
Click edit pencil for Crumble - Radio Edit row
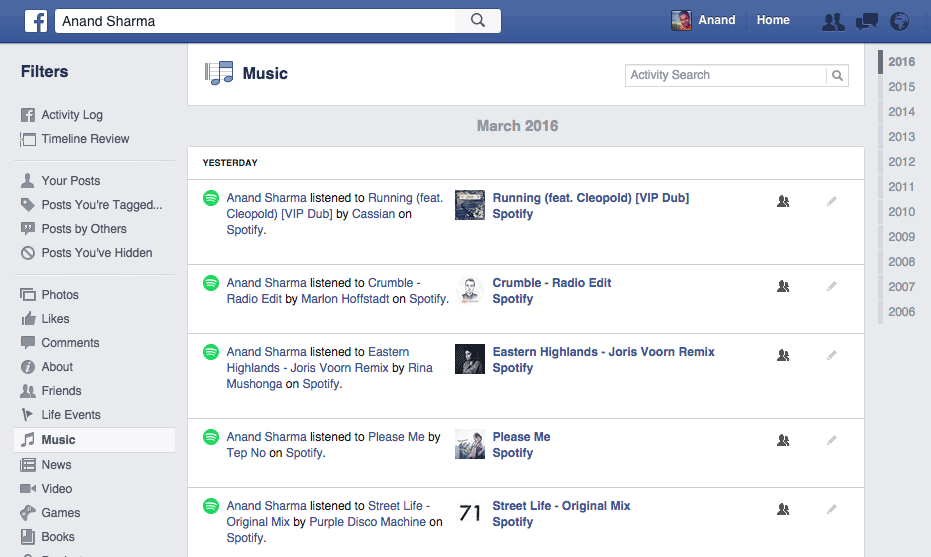[832, 286]
